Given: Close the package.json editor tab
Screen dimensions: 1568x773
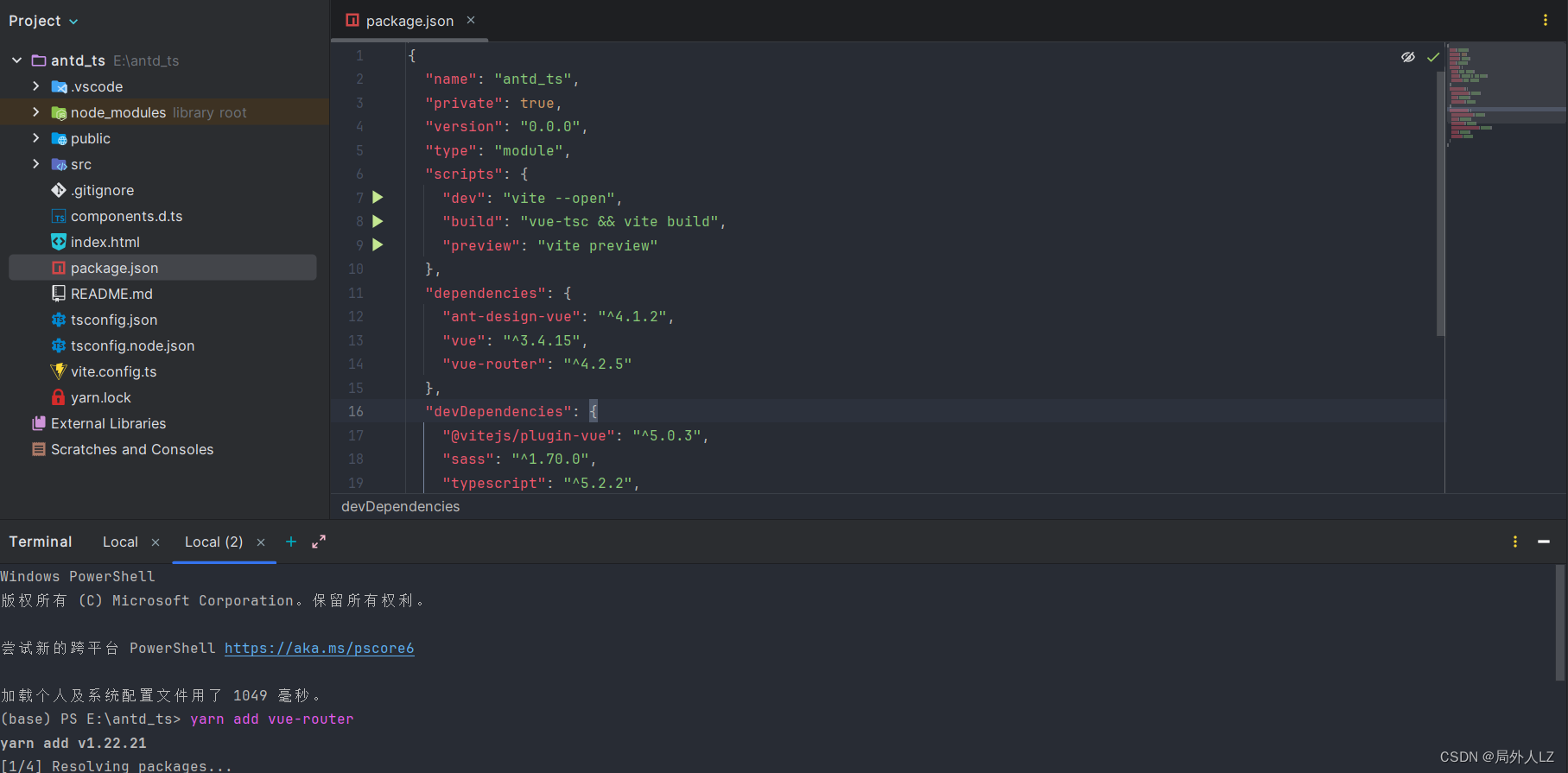Looking at the screenshot, I should pyautogui.click(x=471, y=20).
